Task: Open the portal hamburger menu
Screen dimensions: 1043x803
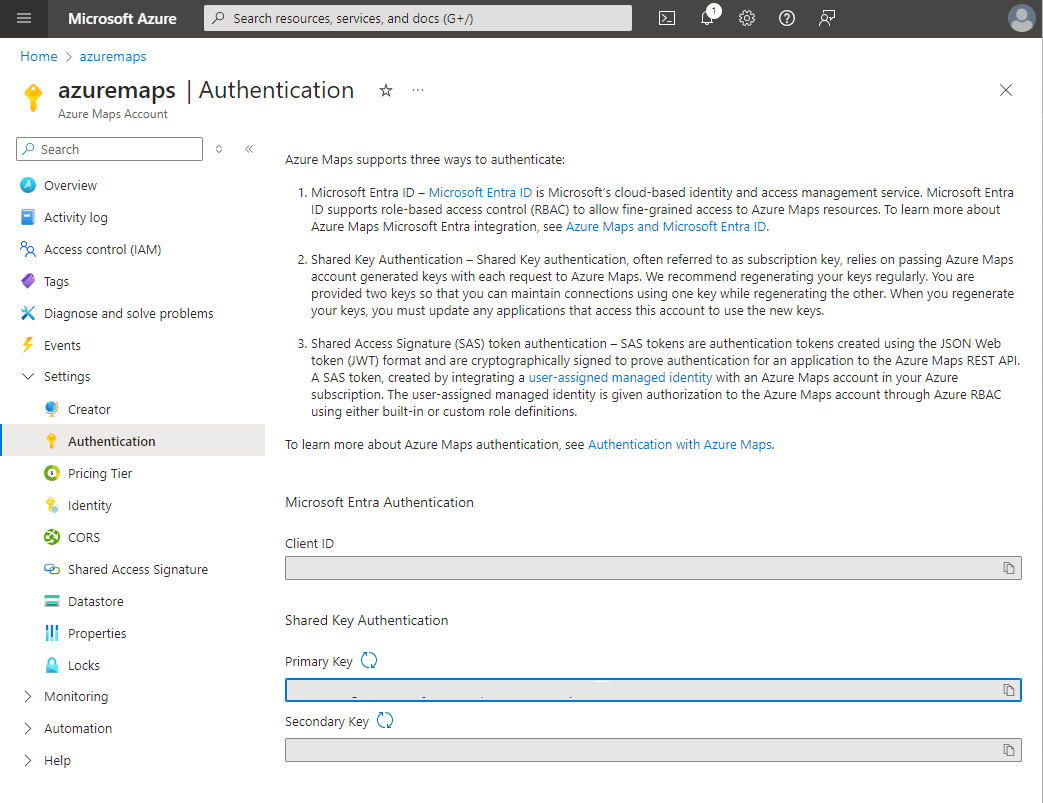Action: click(x=24, y=18)
